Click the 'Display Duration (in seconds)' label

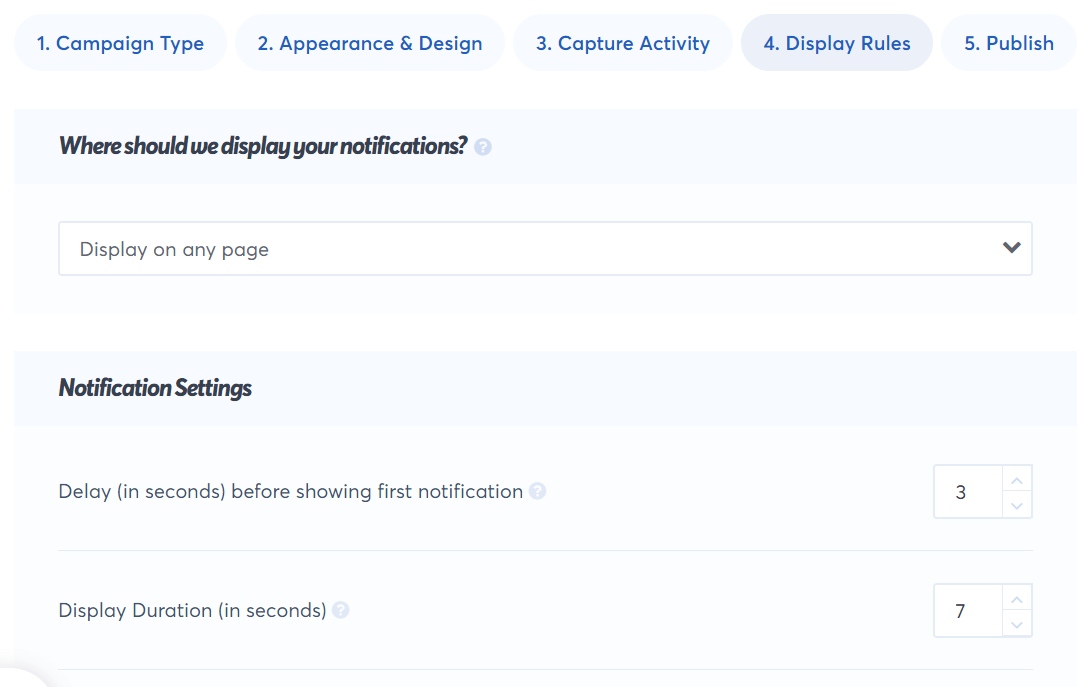(x=192, y=610)
